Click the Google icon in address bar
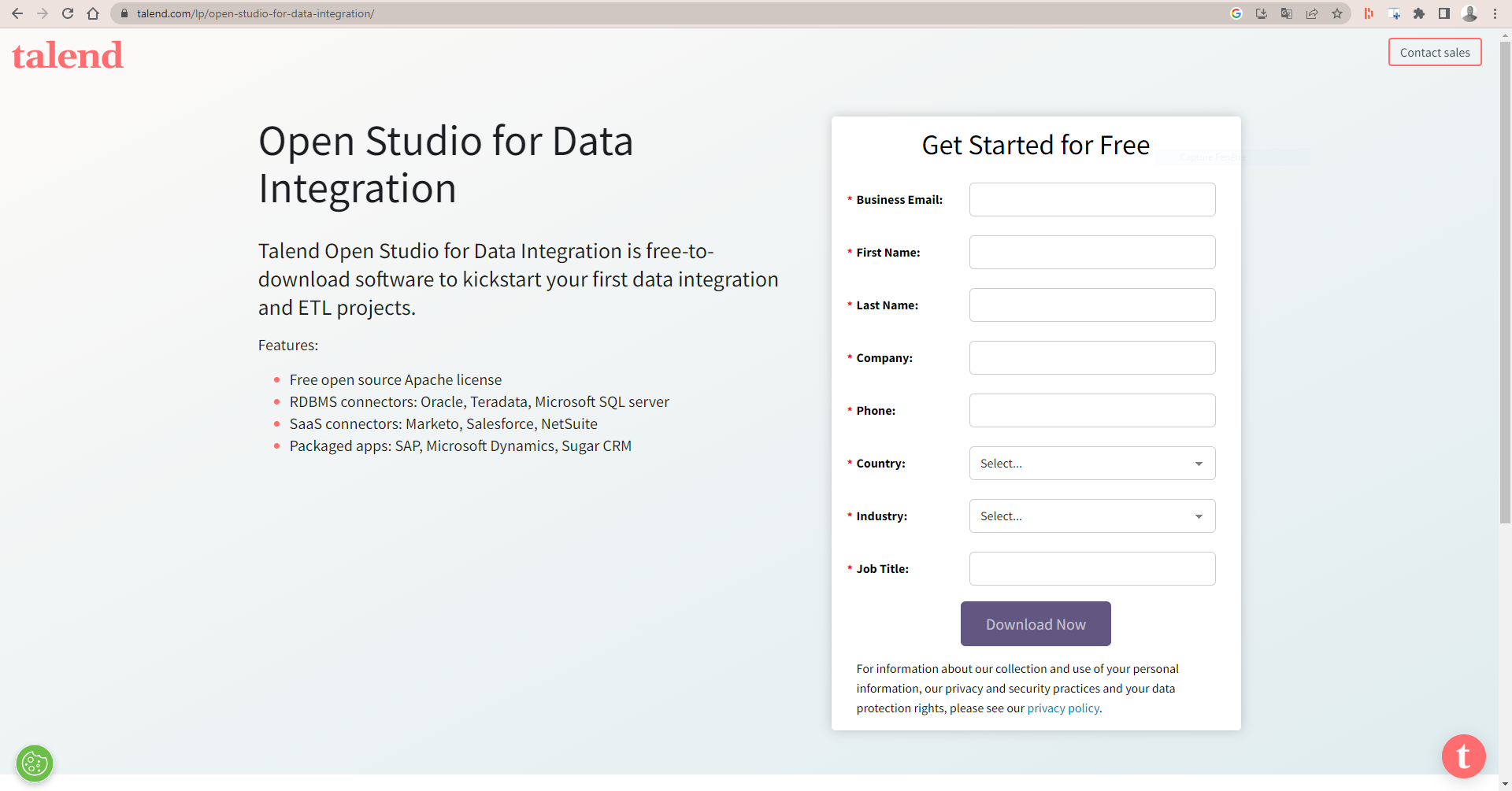Viewport: 1512px width, 791px height. pyautogui.click(x=1236, y=13)
